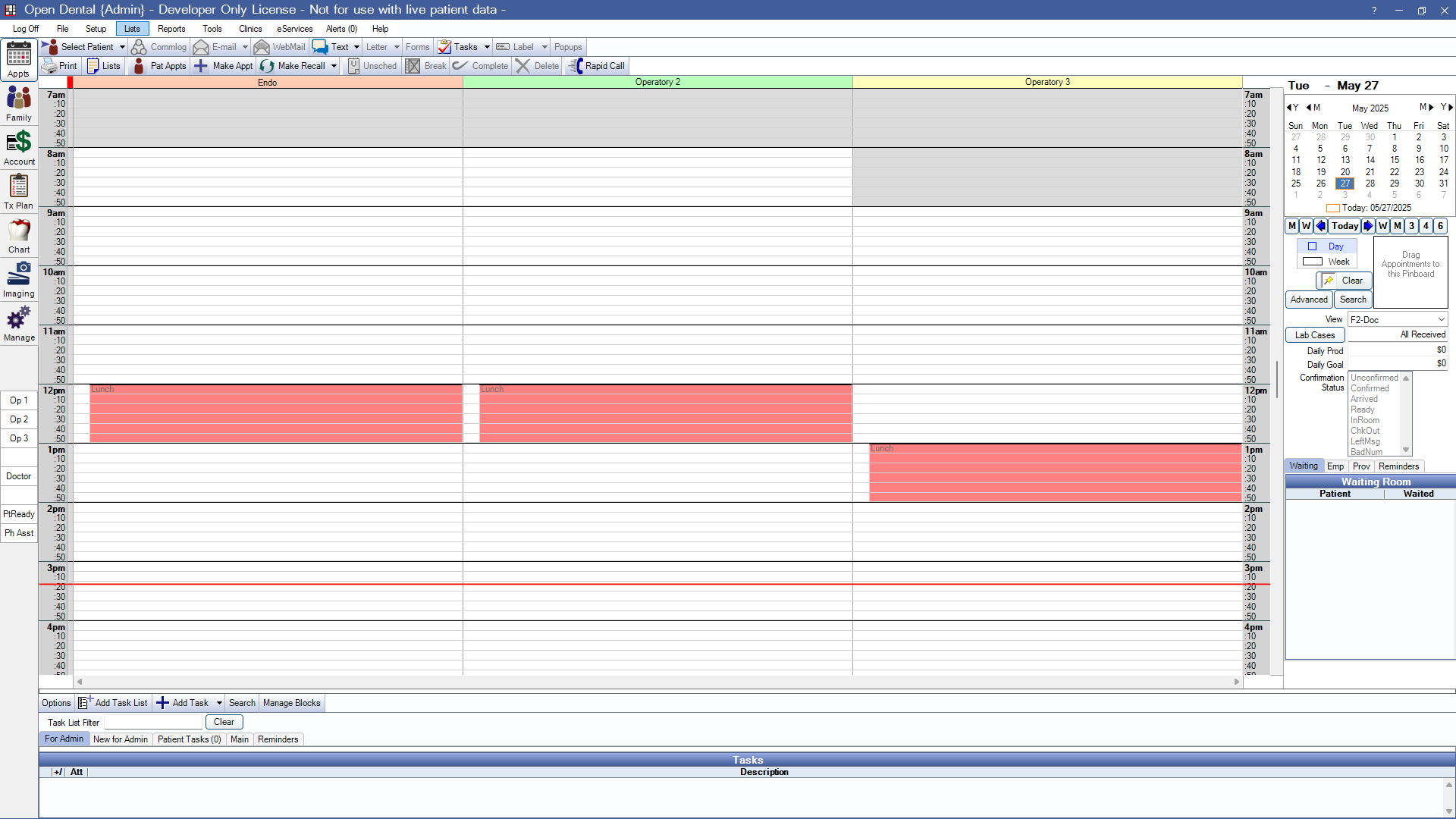
Task: Switch to the Reminders task tab
Action: (278, 739)
